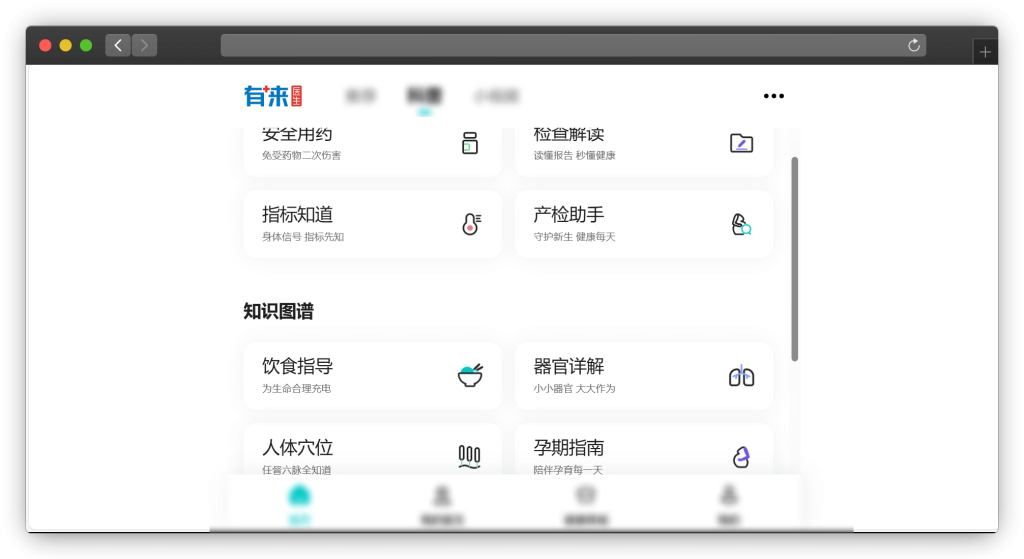
Task: Open the 器官详解 card title
Action: pos(569,366)
